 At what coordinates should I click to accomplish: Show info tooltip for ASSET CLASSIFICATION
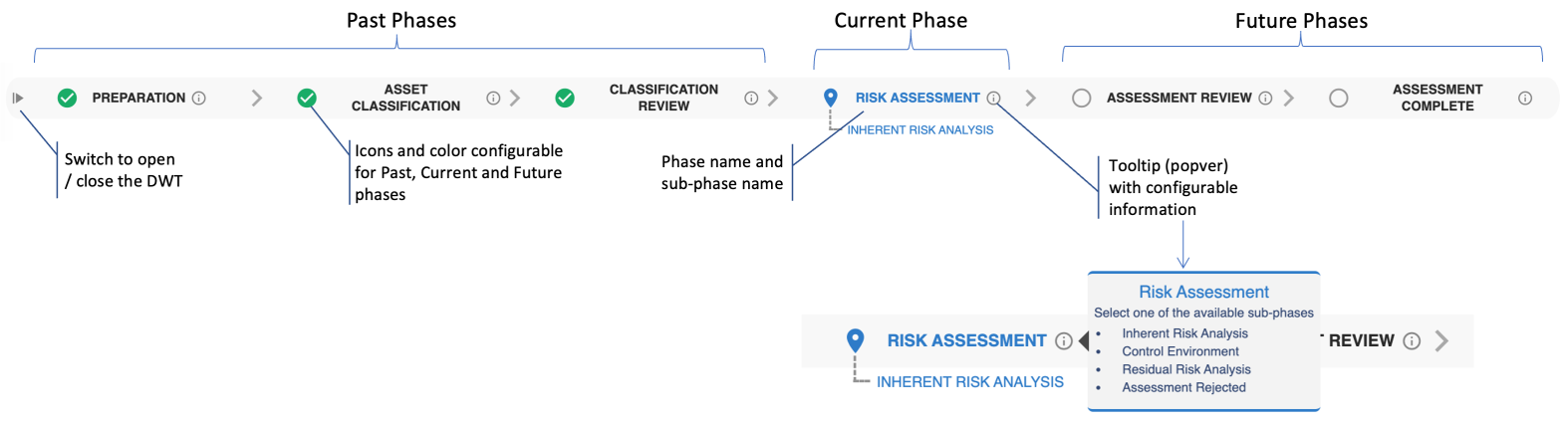click(x=493, y=98)
